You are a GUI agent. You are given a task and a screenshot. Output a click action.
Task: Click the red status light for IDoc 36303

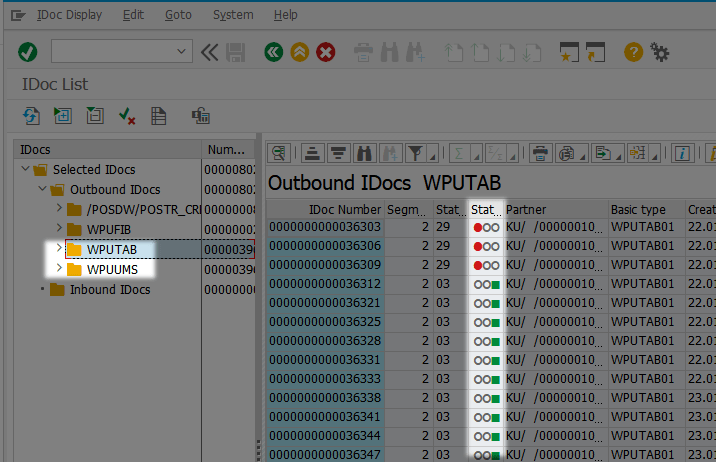point(478,228)
